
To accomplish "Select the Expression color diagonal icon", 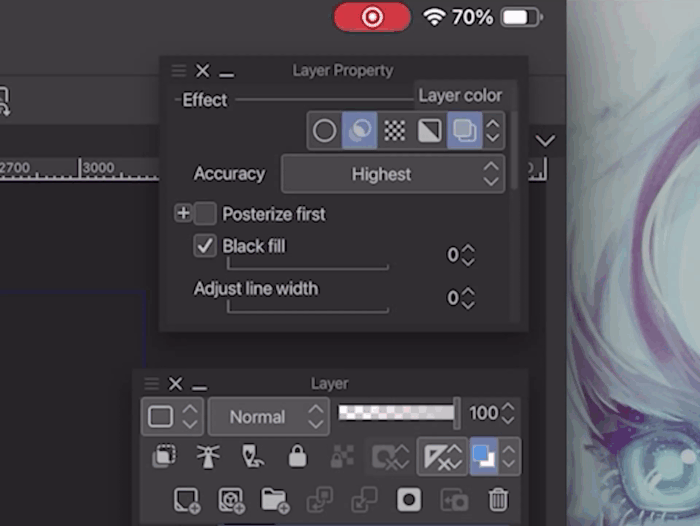I will point(429,130).
